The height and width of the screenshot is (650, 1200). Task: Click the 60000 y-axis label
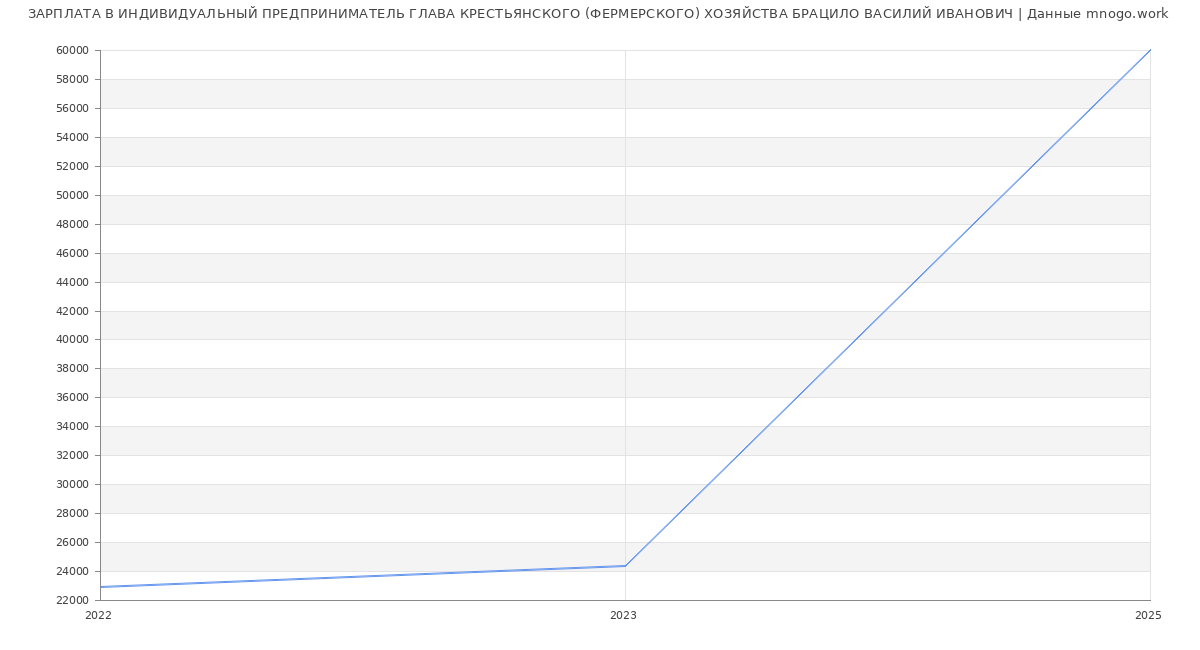72,51
